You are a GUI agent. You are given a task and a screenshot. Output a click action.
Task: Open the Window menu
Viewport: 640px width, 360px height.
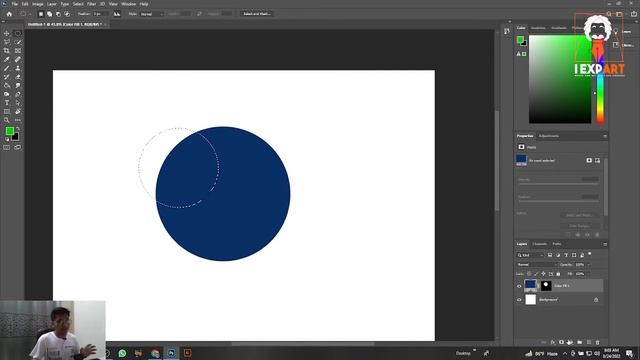coord(129,4)
